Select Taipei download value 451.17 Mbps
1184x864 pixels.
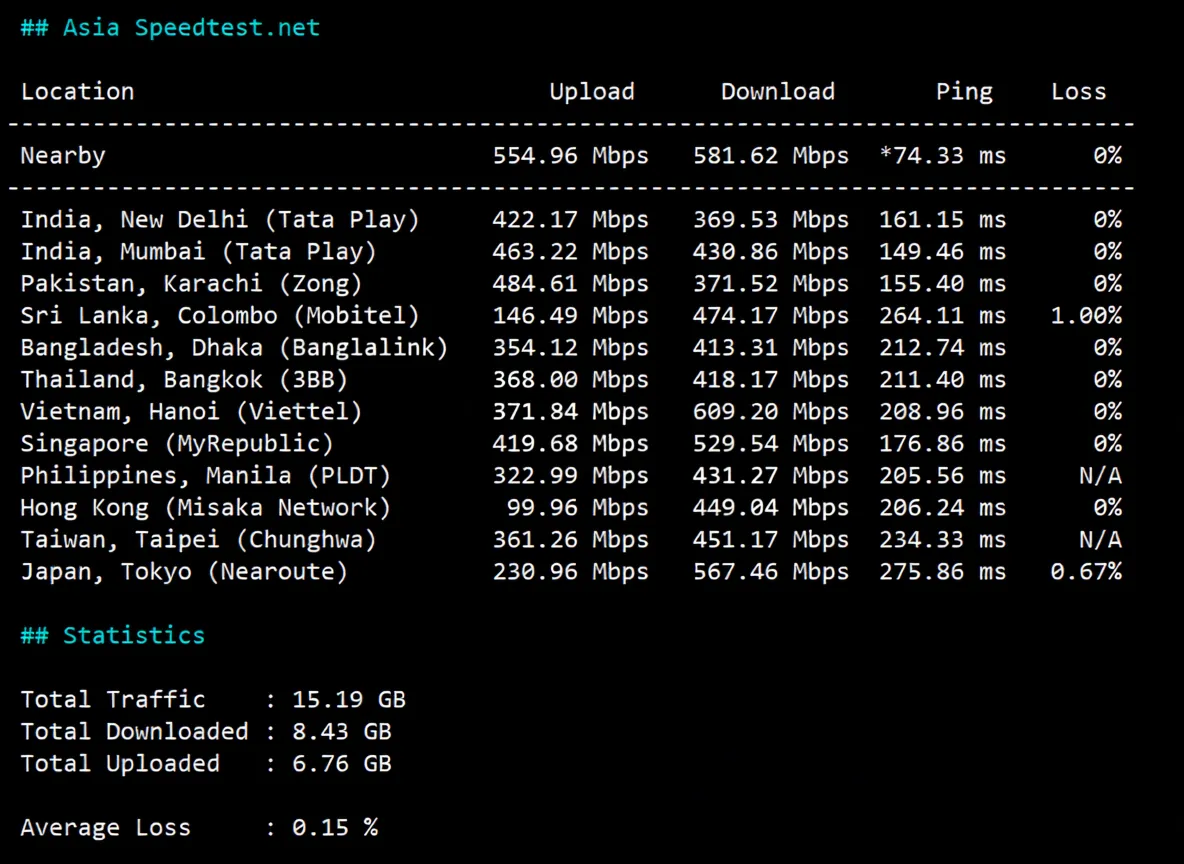coord(771,540)
